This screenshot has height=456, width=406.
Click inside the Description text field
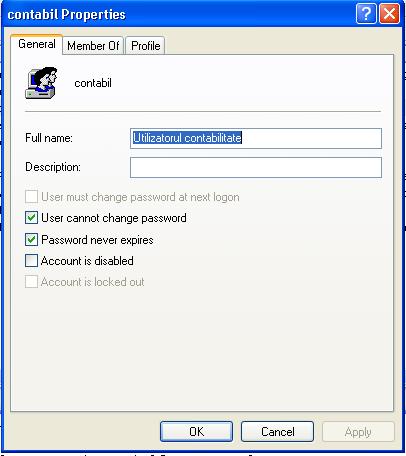[x=256, y=167]
